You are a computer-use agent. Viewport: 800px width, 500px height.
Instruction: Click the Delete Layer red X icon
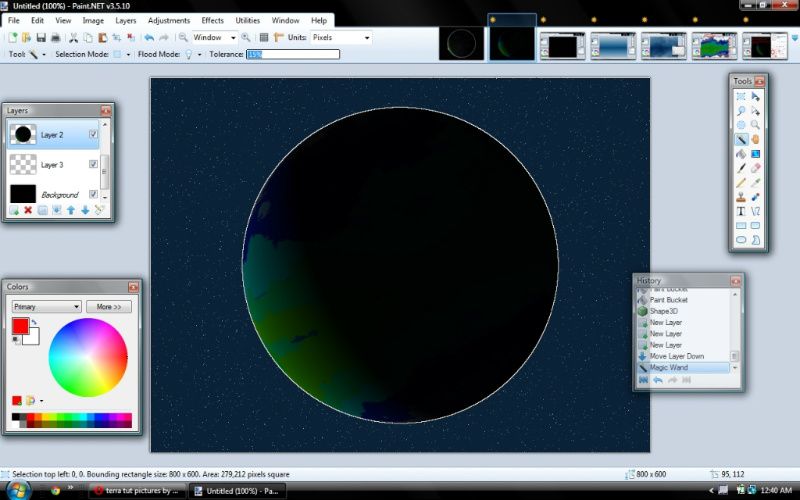point(29,210)
